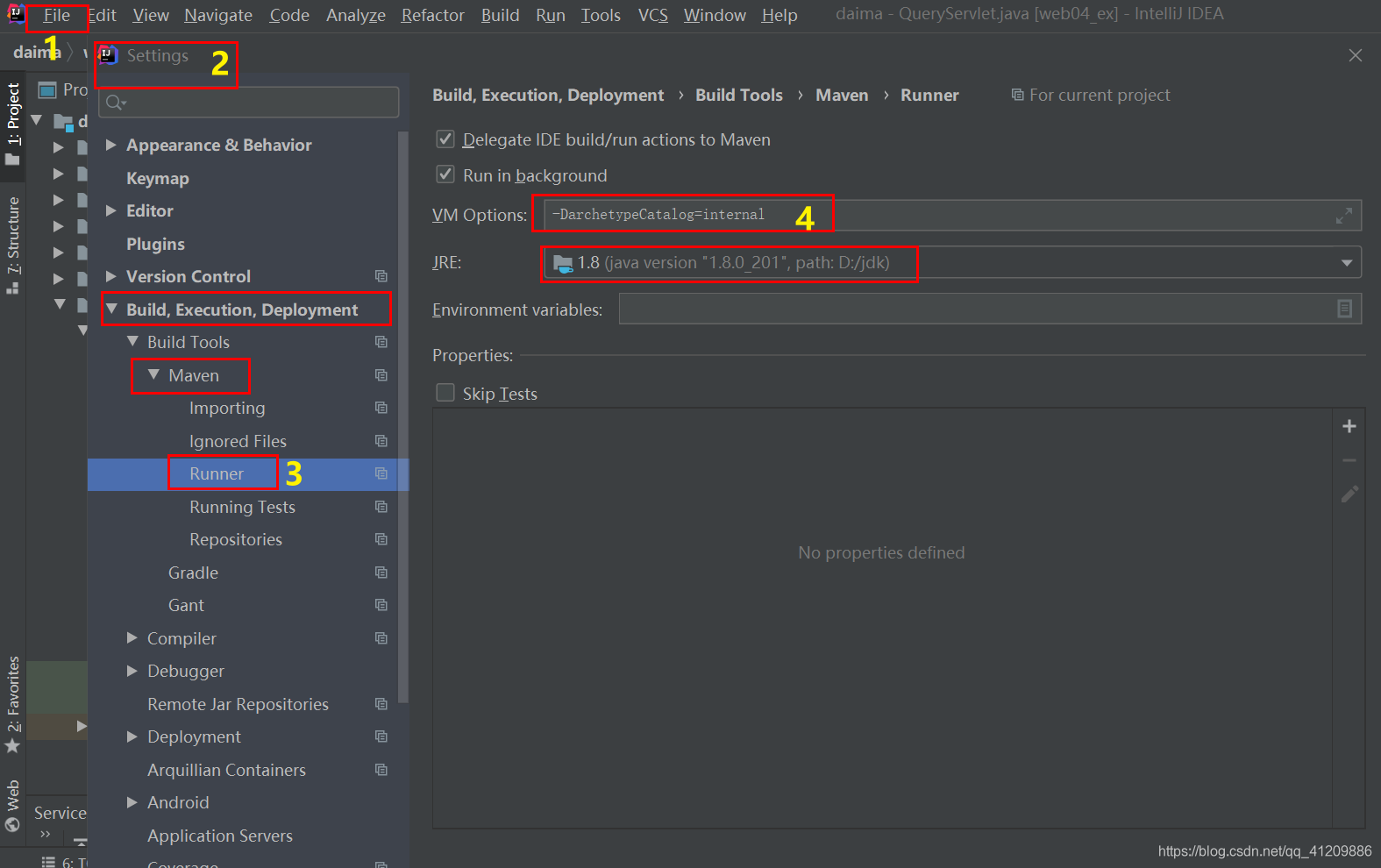Click project-level icon beside Running Tests
The image size is (1381, 868).
[x=381, y=507]
